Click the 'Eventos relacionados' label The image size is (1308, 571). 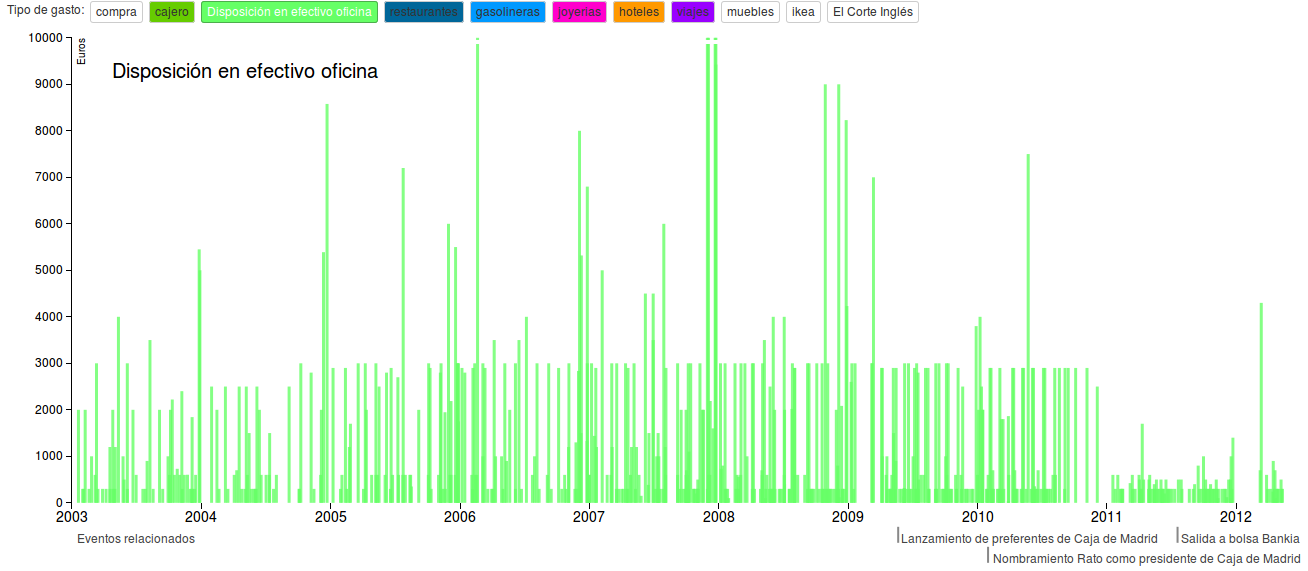click(x=136, y=539)
